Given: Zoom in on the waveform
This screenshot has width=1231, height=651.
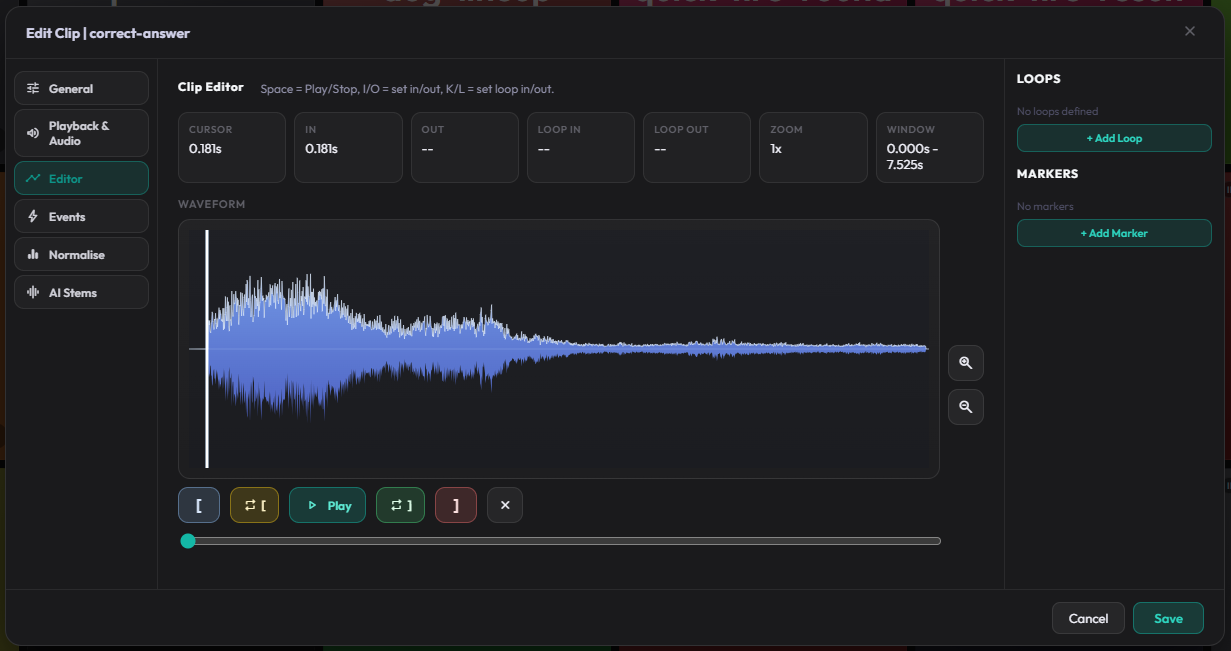Looking at the screenshot, I should pos(966,363).
